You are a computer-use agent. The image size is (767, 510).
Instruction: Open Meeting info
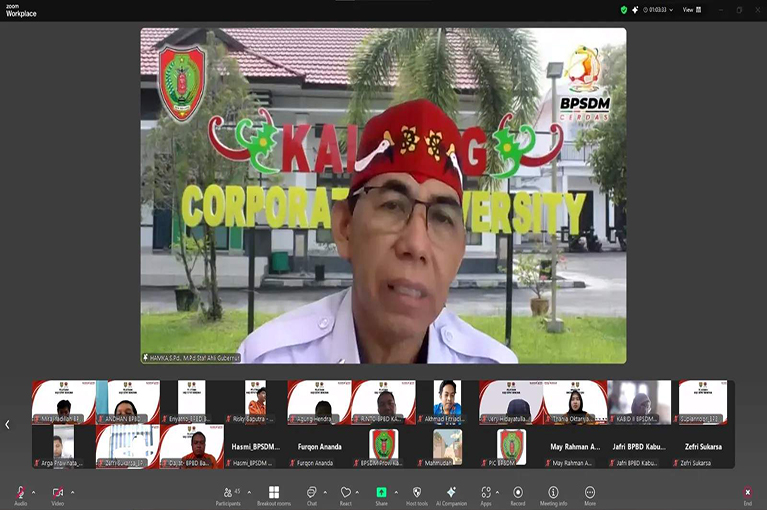[553, 493]
